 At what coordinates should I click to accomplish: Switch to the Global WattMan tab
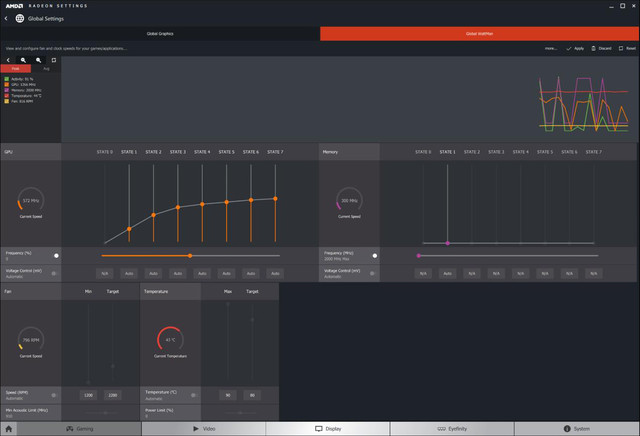click(480, 33)
